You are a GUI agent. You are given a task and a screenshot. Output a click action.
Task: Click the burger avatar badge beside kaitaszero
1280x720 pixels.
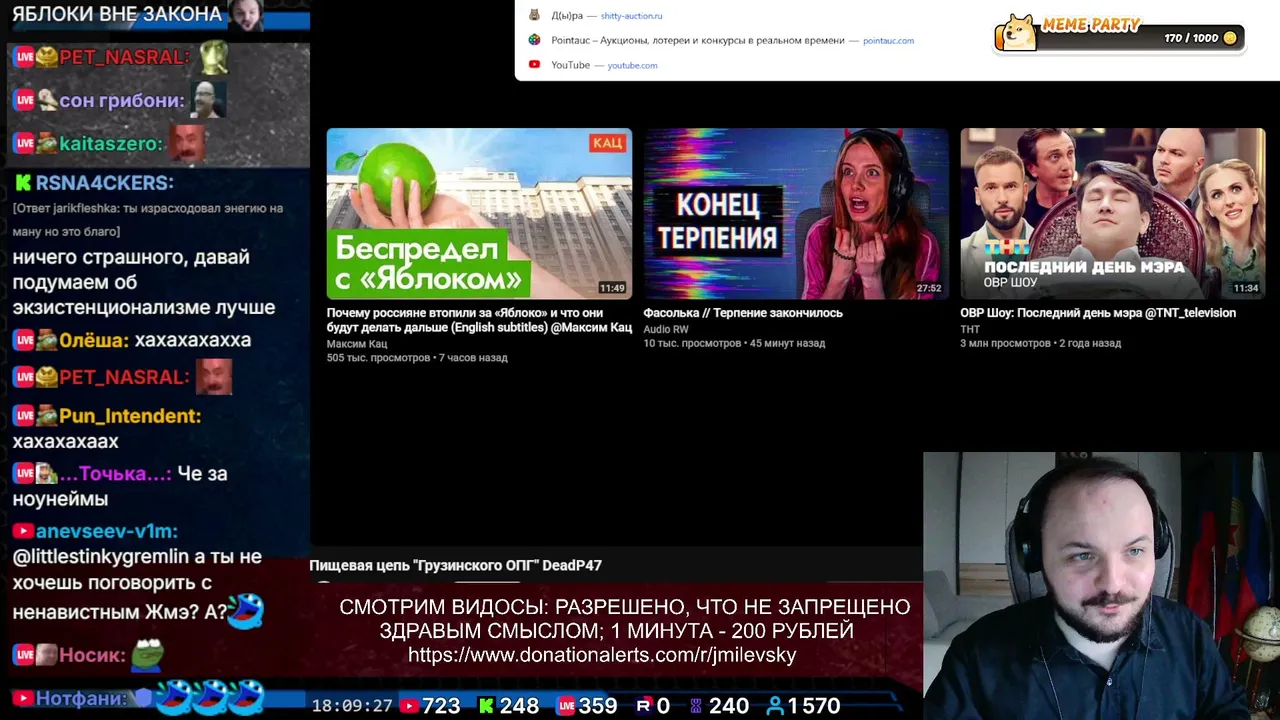(x=46, y=143)
